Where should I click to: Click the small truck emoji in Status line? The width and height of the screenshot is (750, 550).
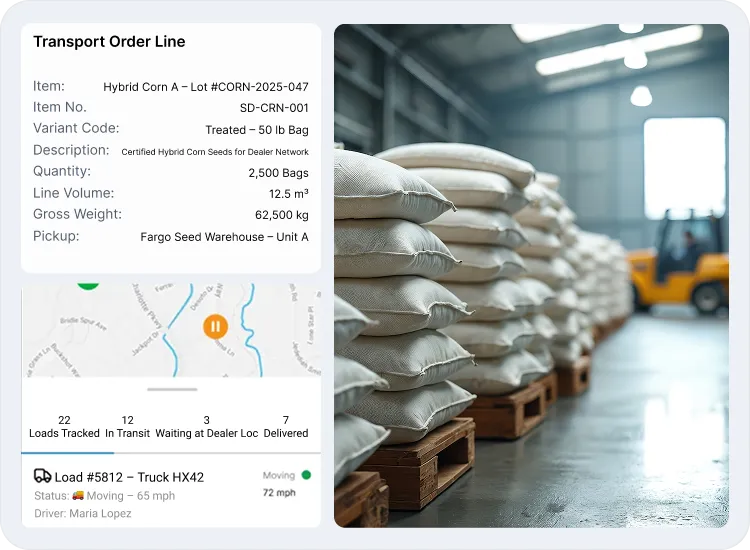point(78,495)
